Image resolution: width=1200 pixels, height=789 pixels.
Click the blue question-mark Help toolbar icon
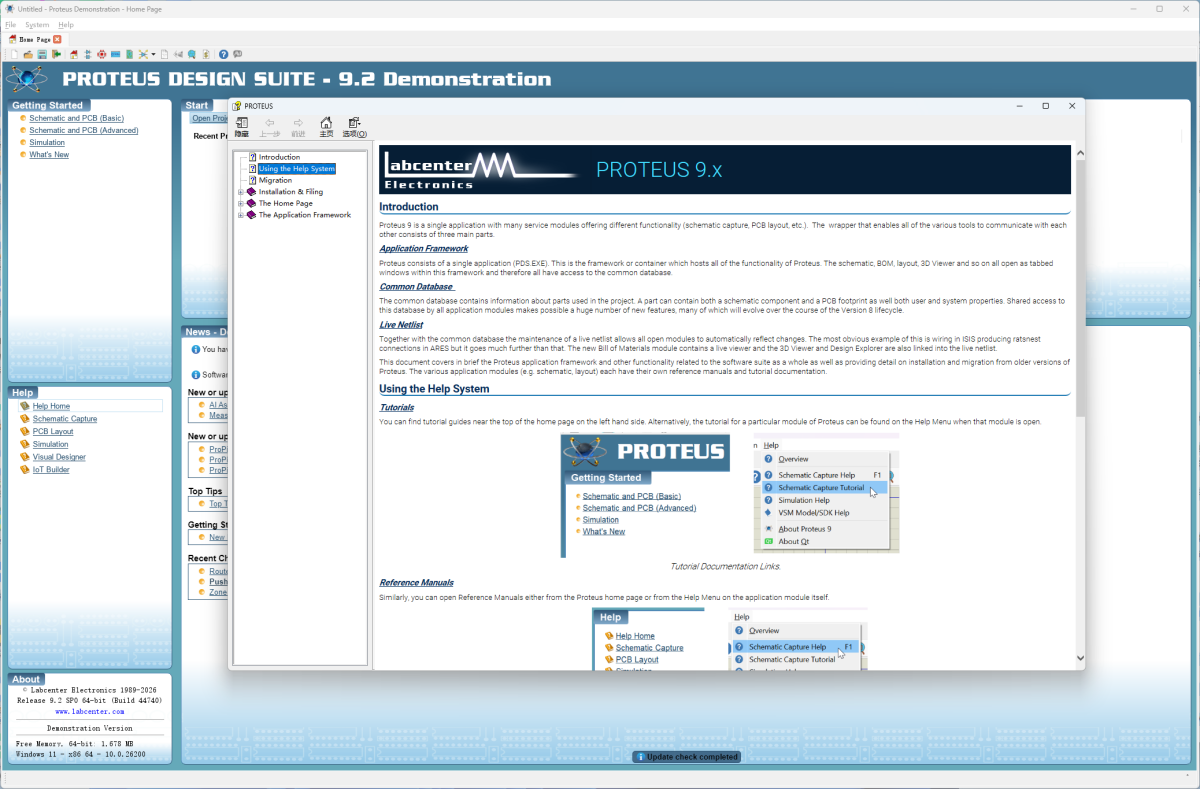[x=223, y=54]
